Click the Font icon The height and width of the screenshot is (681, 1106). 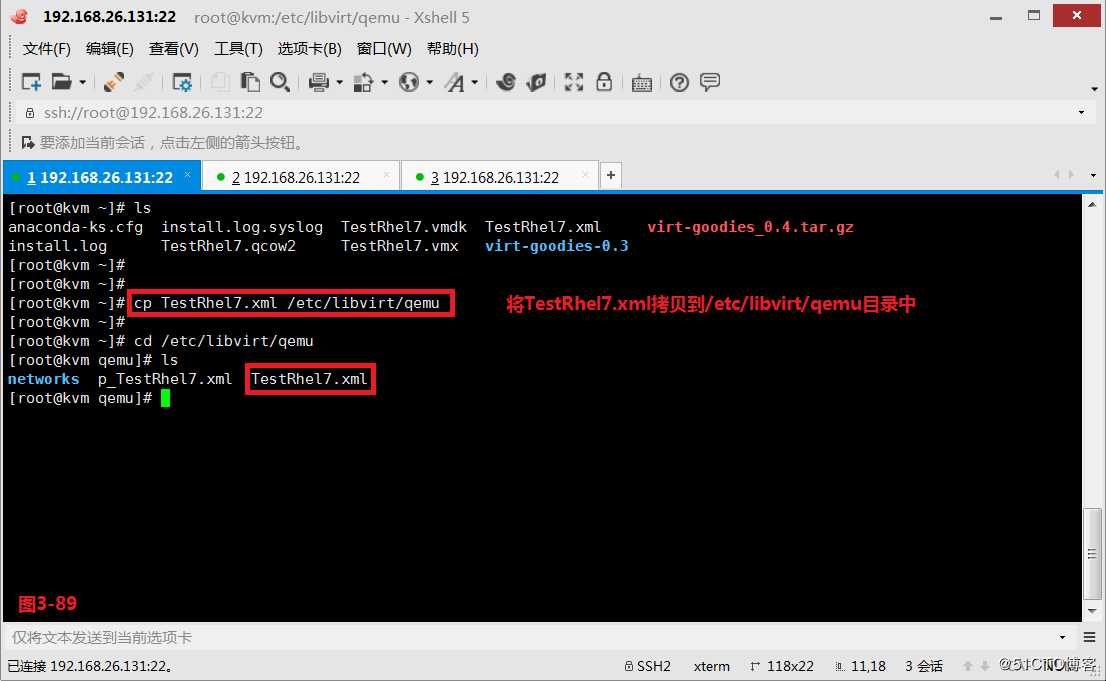tap(455, 83)
